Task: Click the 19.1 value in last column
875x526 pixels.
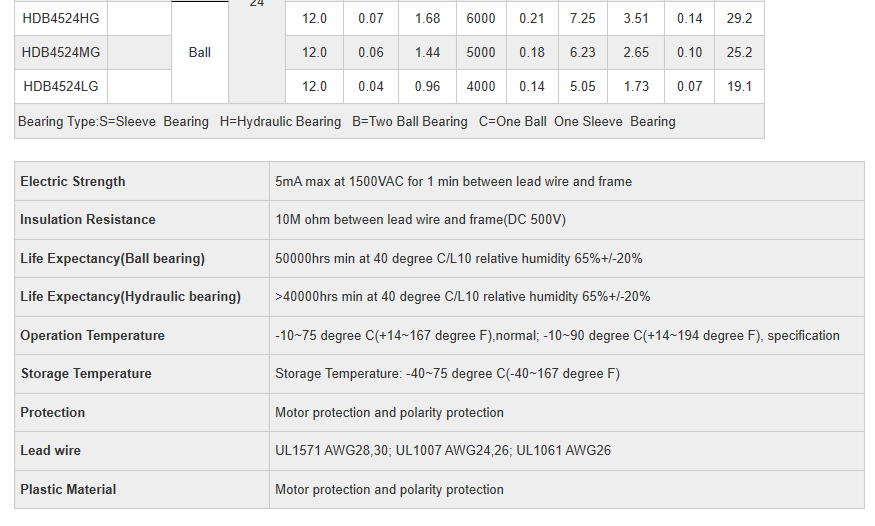Action: pos(739,86)
